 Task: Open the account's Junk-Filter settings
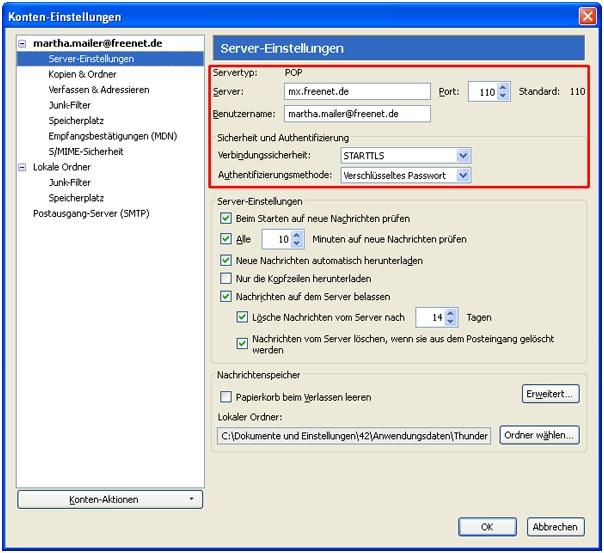(69, 105)
